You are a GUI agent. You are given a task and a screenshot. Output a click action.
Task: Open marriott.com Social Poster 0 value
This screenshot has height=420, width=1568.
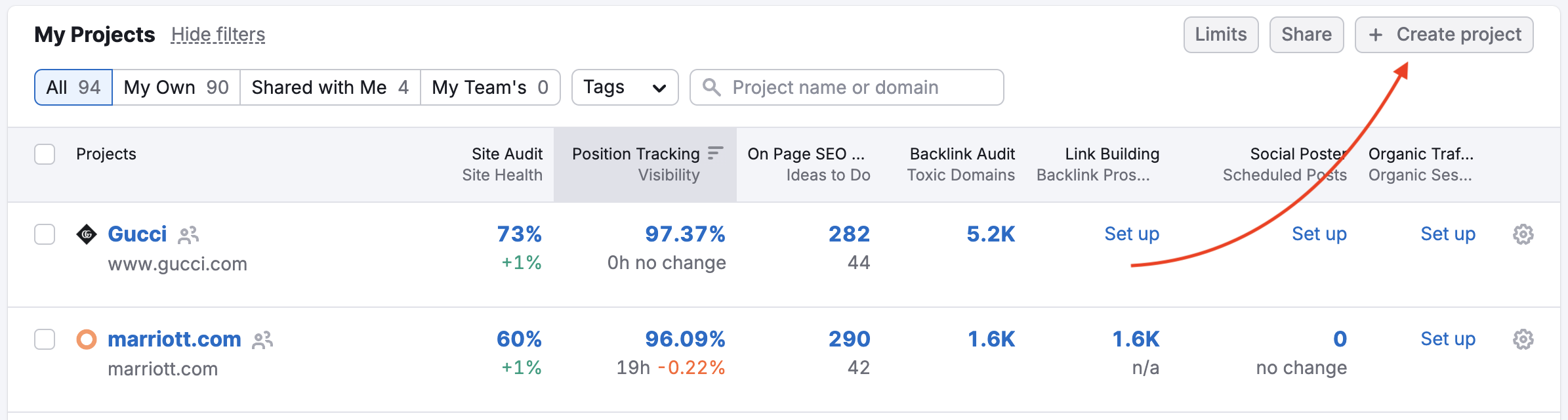(1340, 339)
